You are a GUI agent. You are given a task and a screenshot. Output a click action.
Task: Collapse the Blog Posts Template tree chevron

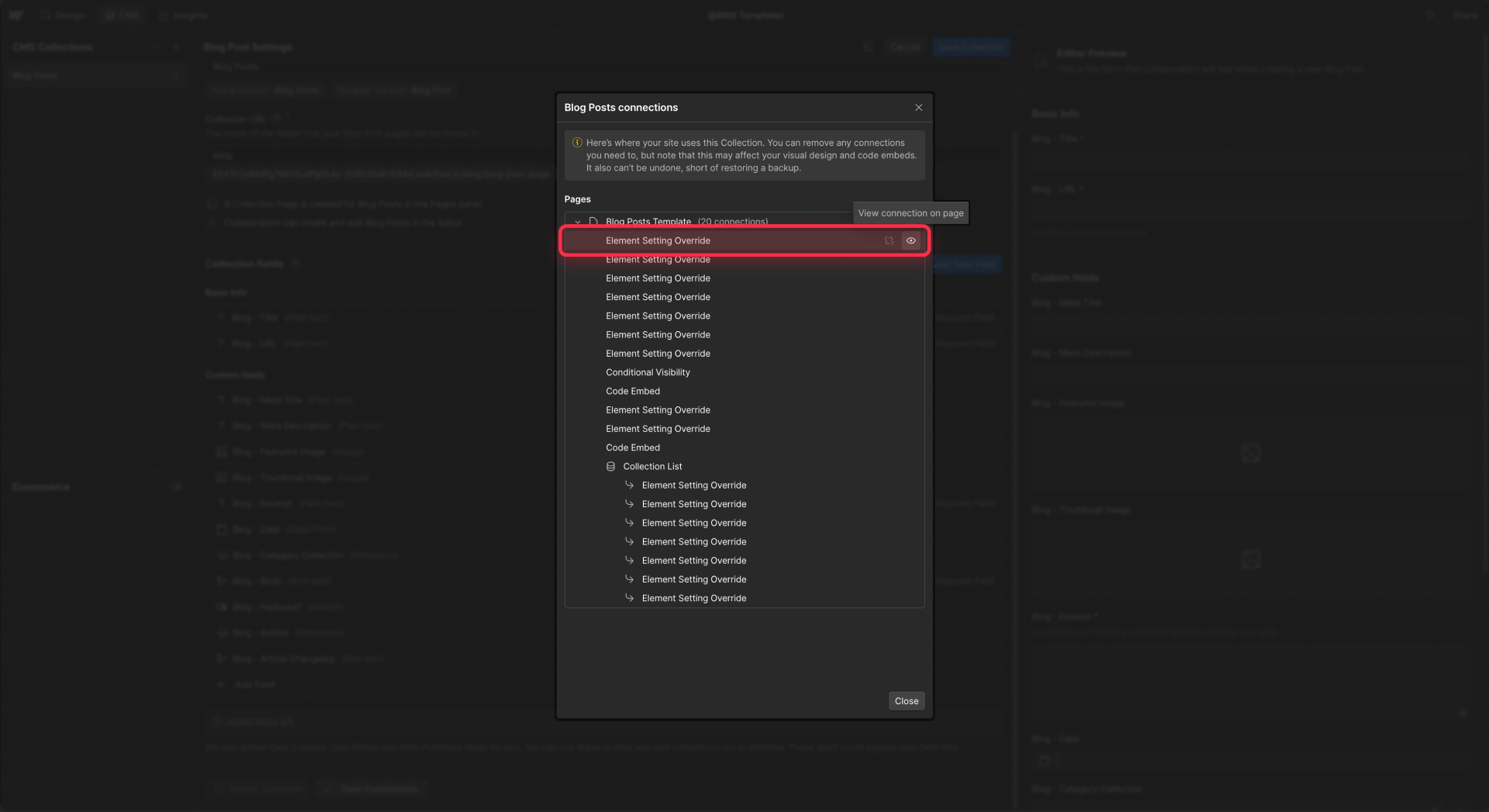click(577, 222)
